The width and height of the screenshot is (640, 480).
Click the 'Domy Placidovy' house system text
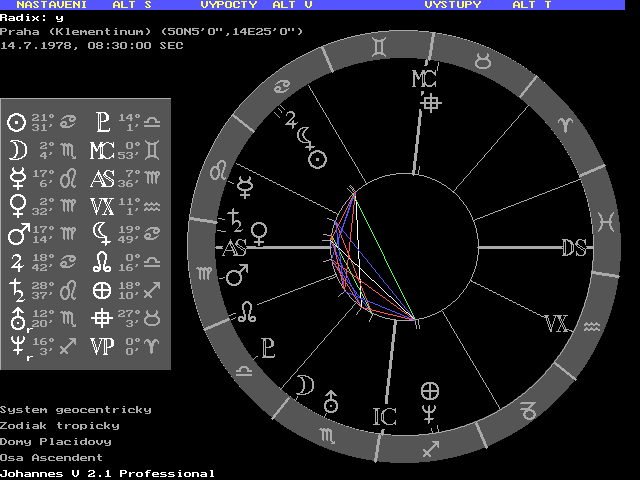[56, 441]
